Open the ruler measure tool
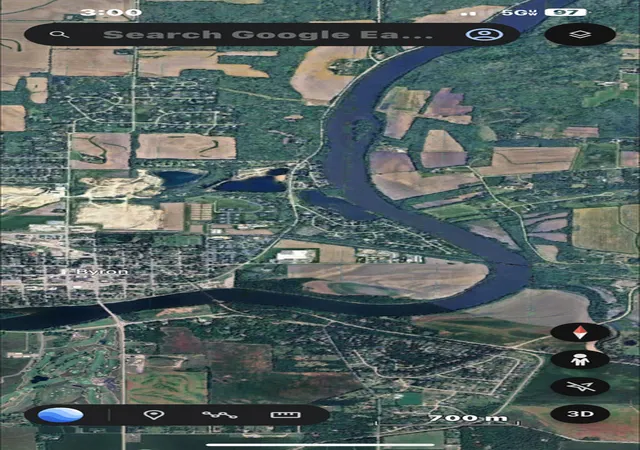640x450 pixels. pos(286,415)
